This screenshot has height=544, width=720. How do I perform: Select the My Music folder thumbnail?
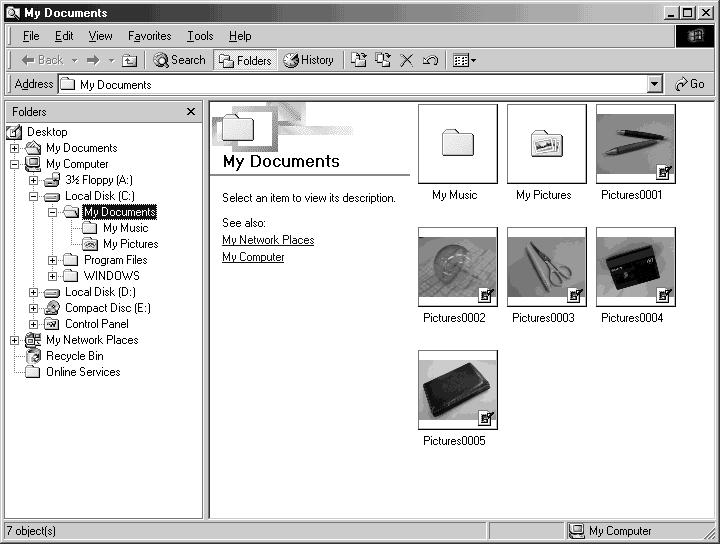click(458, 144)
